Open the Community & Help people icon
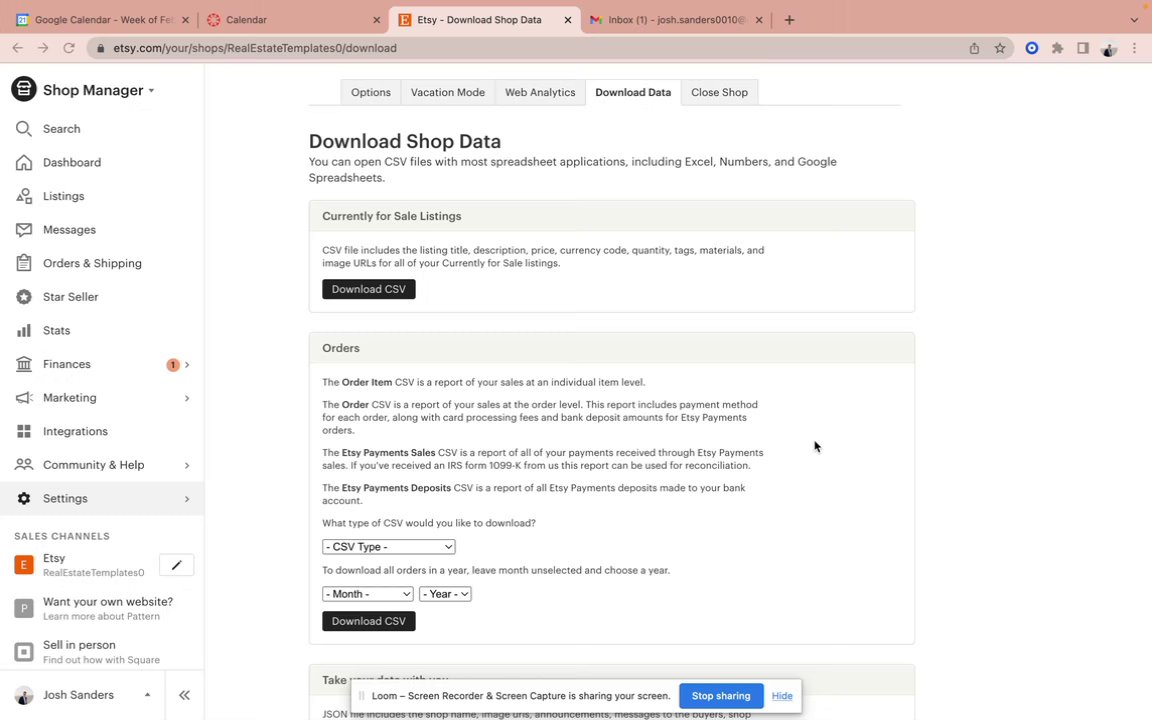 [x=24, y=464]
